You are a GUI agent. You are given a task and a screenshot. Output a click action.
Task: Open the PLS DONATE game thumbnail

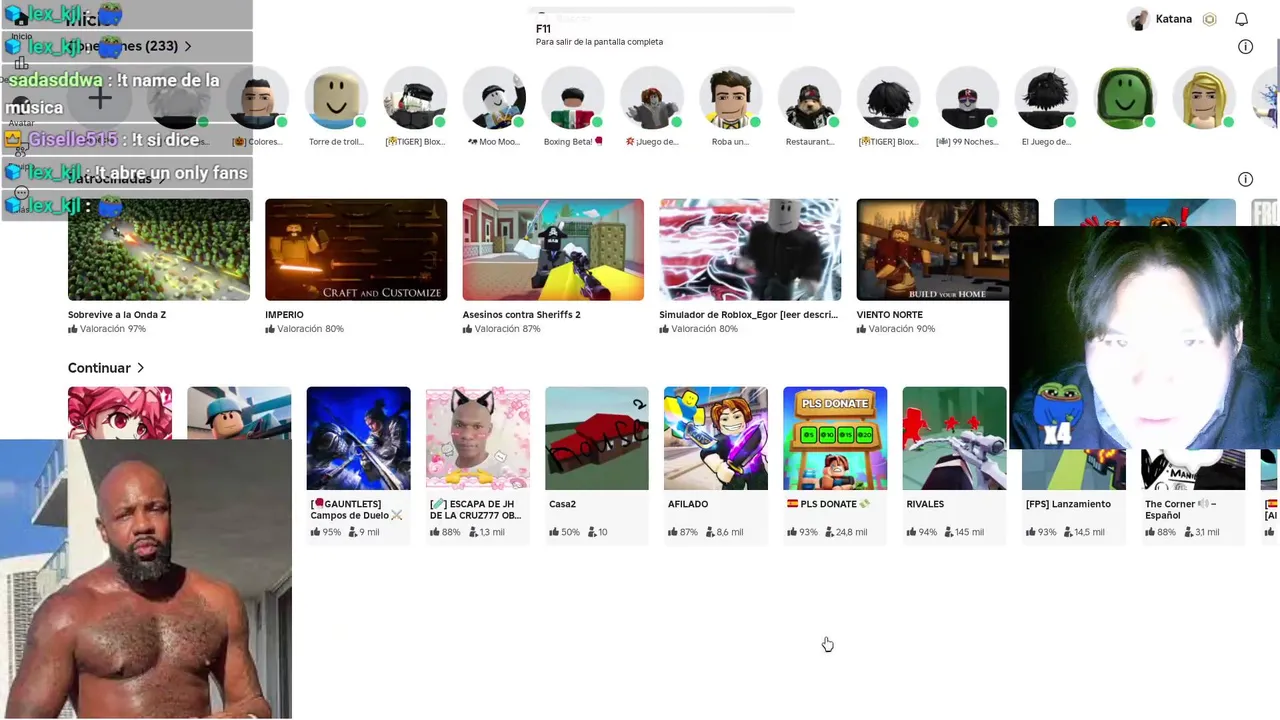835,438
